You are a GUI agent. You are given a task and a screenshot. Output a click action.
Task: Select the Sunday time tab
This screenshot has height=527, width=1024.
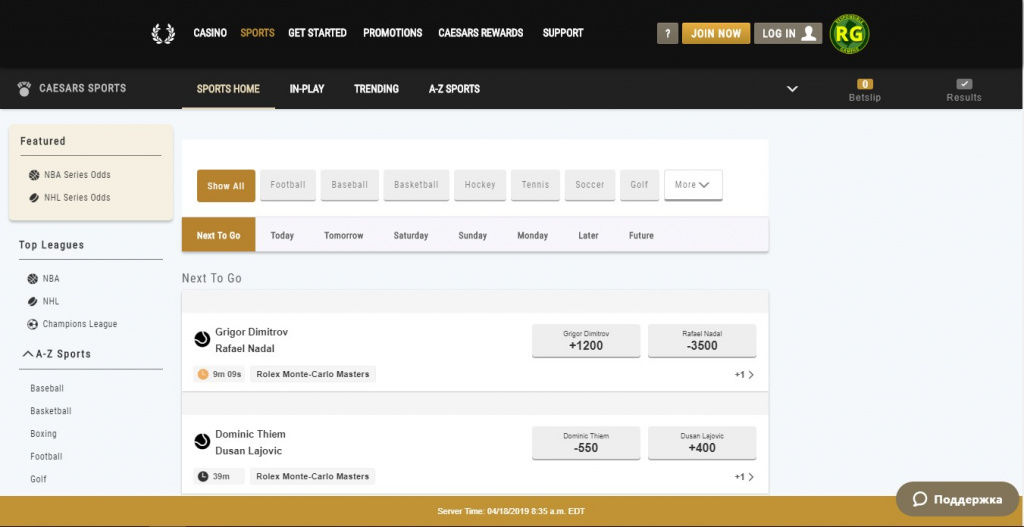point(472,235)
